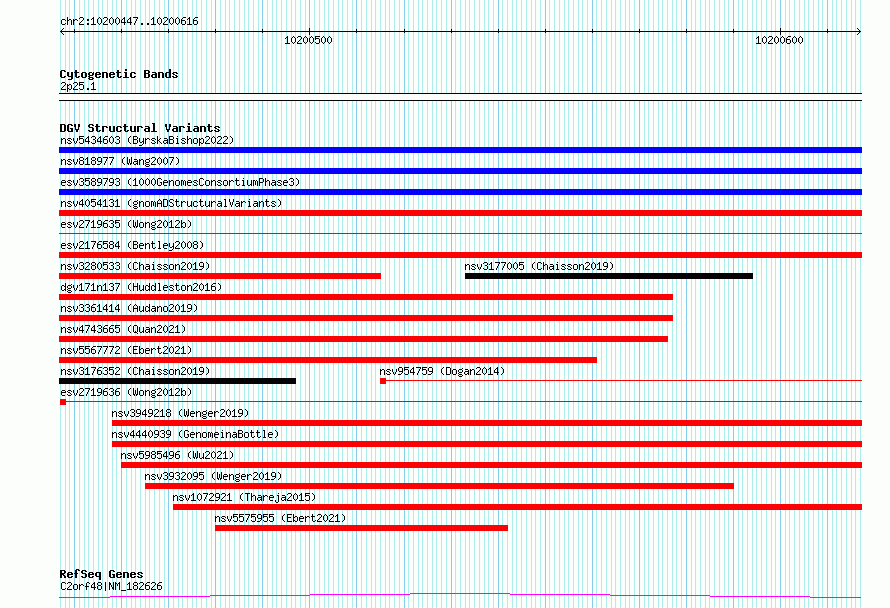Click the C2orf48|NM_182626 gene label

(x=111, y=586)
